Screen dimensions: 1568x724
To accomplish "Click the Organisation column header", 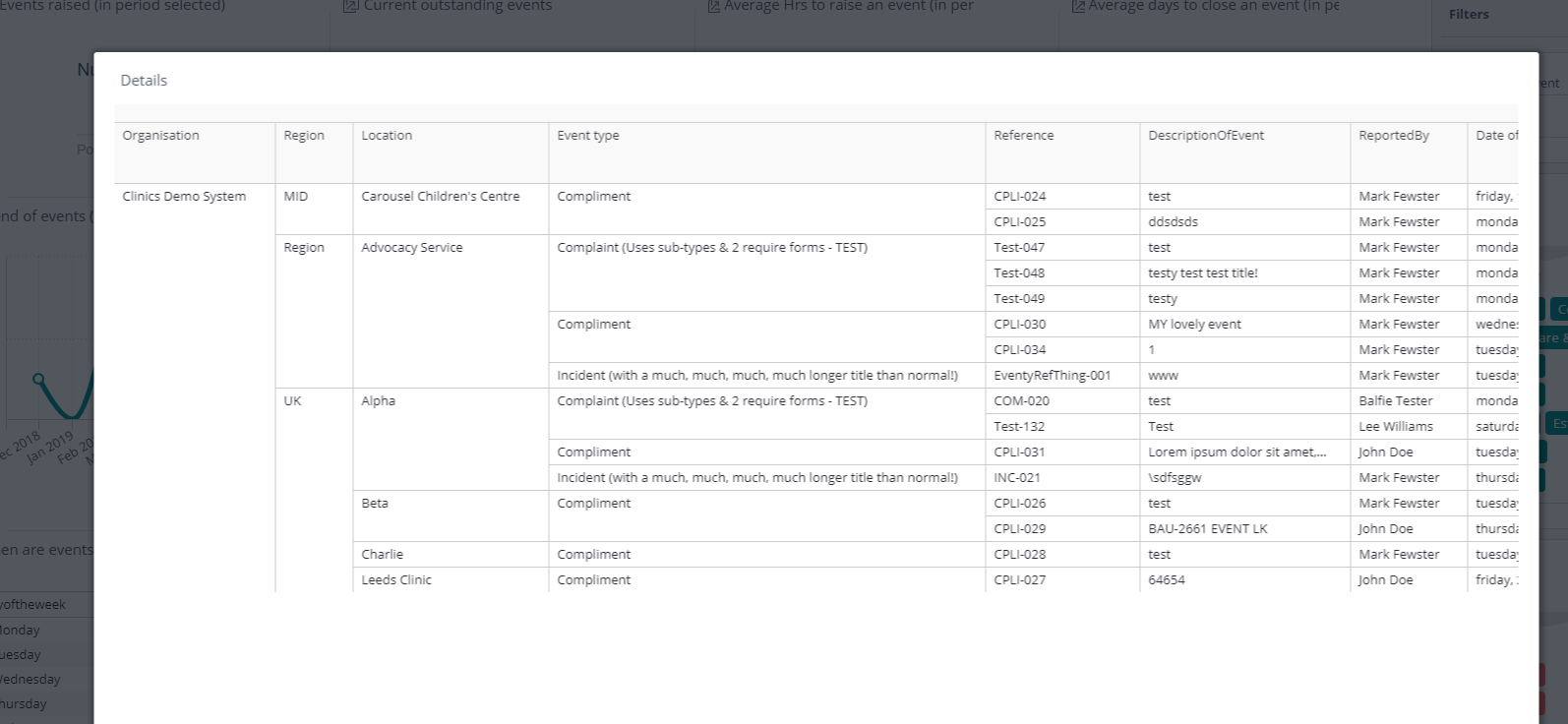I will click(195, 152).
